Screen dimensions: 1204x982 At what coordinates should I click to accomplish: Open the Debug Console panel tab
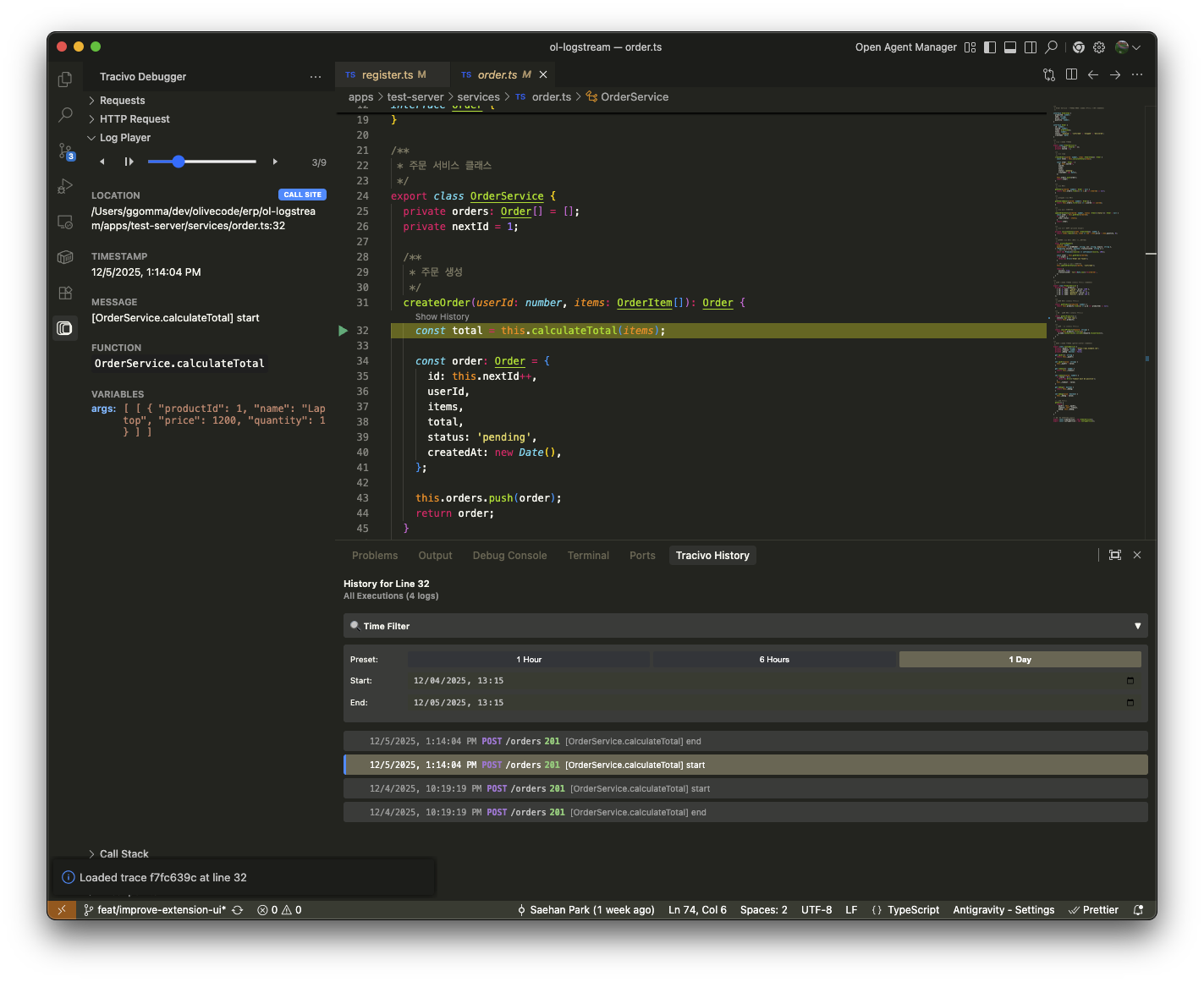(509, 556)
